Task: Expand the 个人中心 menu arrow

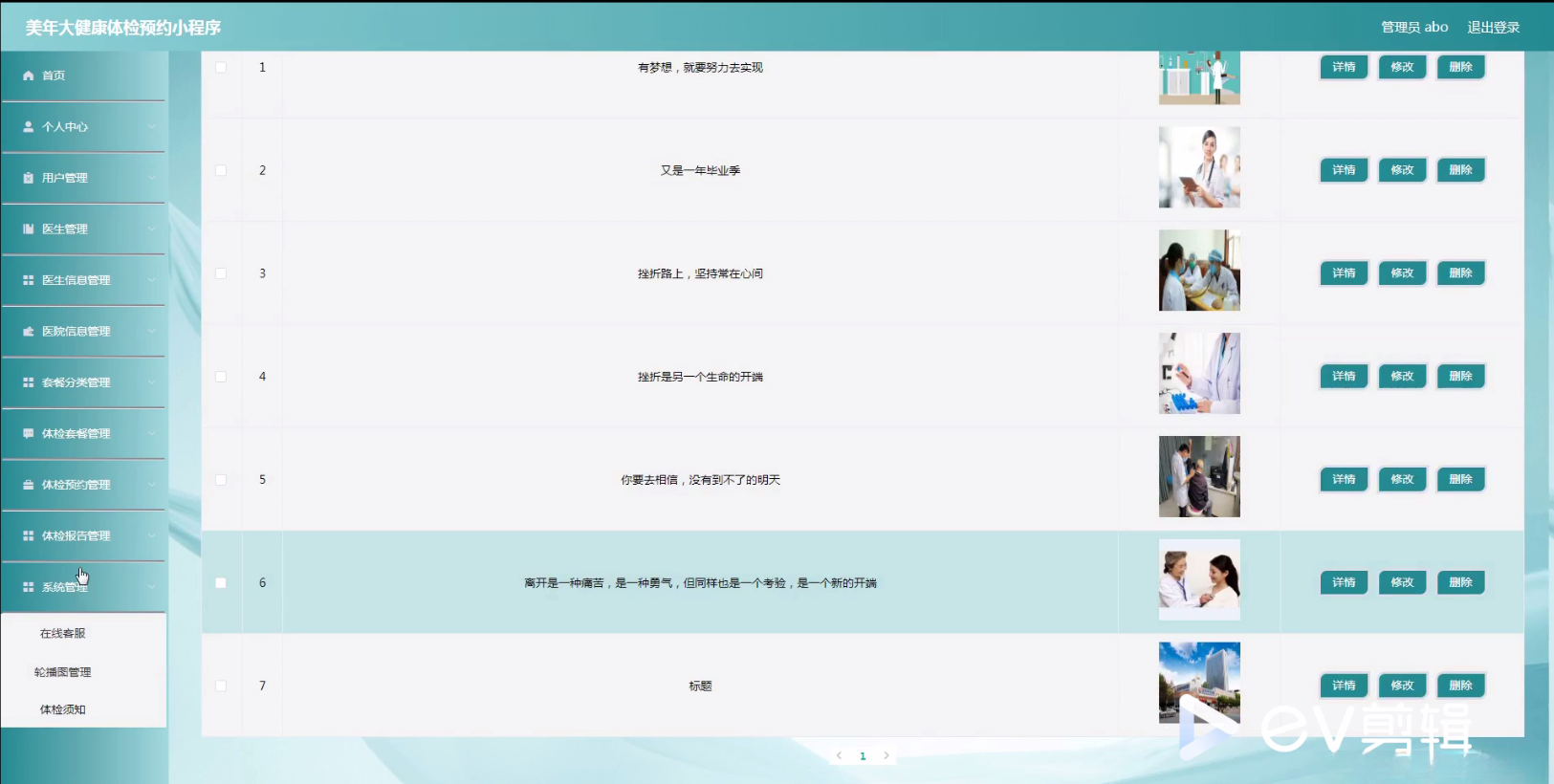Action: [x=151, y=126]
